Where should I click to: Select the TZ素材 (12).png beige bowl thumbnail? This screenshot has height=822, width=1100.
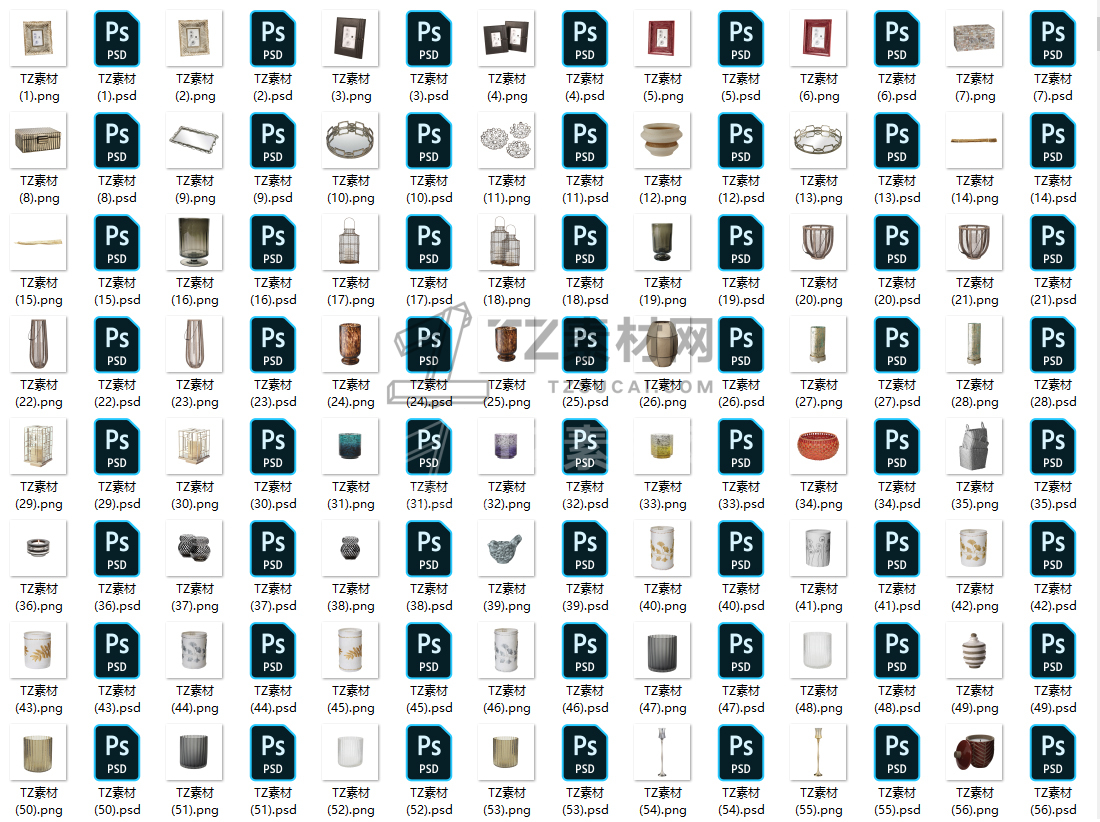pyautogui.click(x=663, y=140)
